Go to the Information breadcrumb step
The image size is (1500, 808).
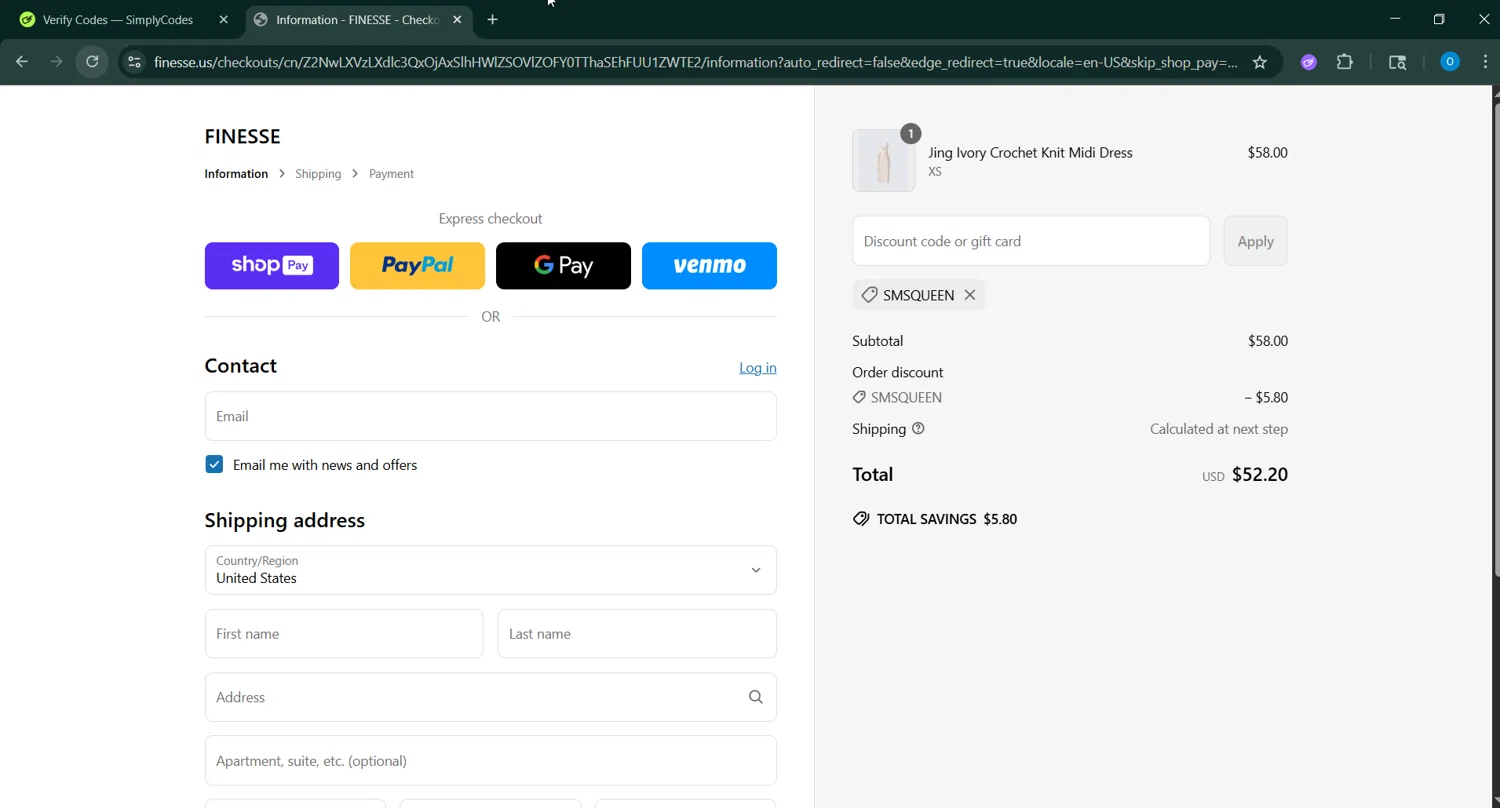click(236, 174)
